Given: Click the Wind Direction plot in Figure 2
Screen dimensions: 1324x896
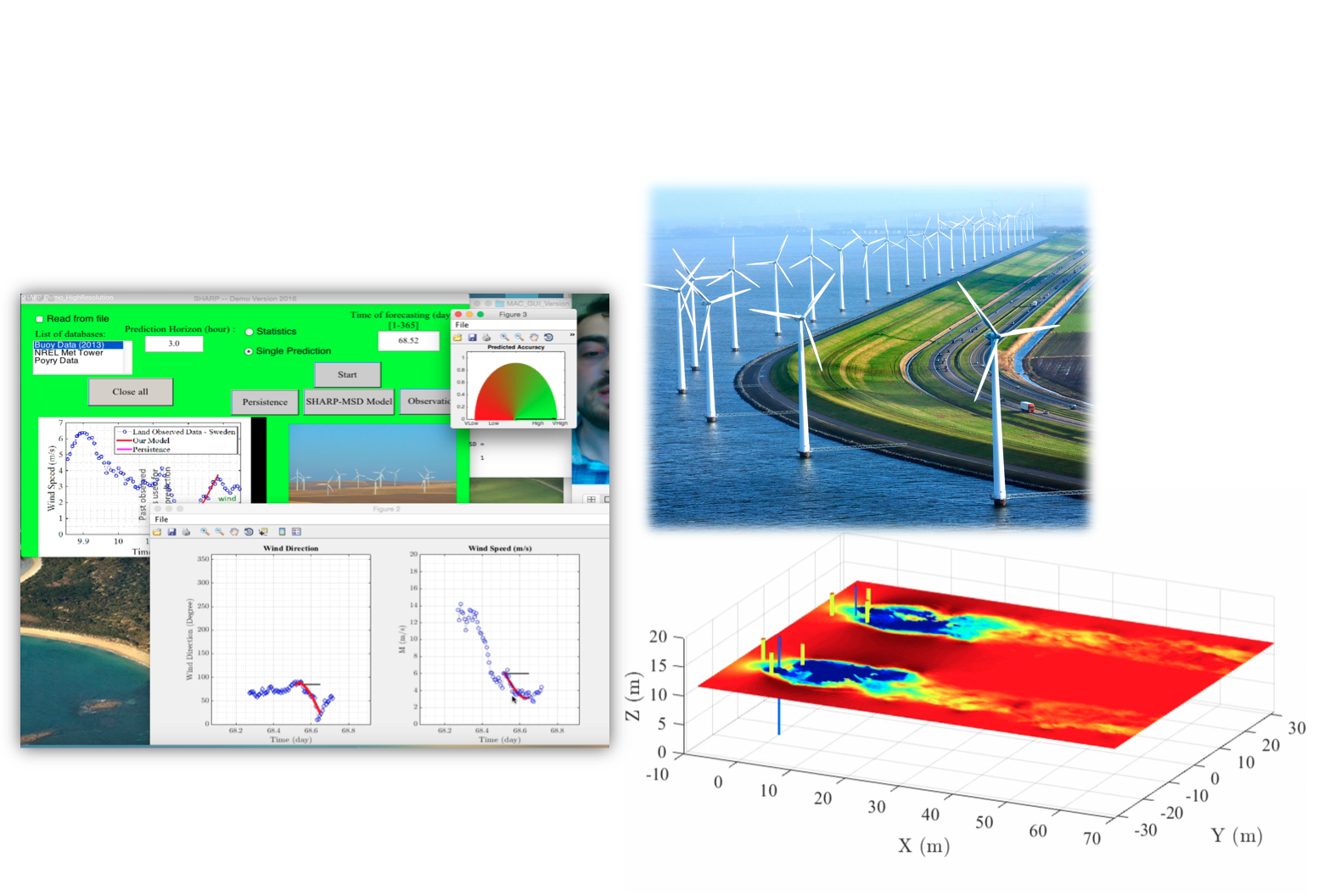Looking at the screenshot, I should click(x=291, y=639).
